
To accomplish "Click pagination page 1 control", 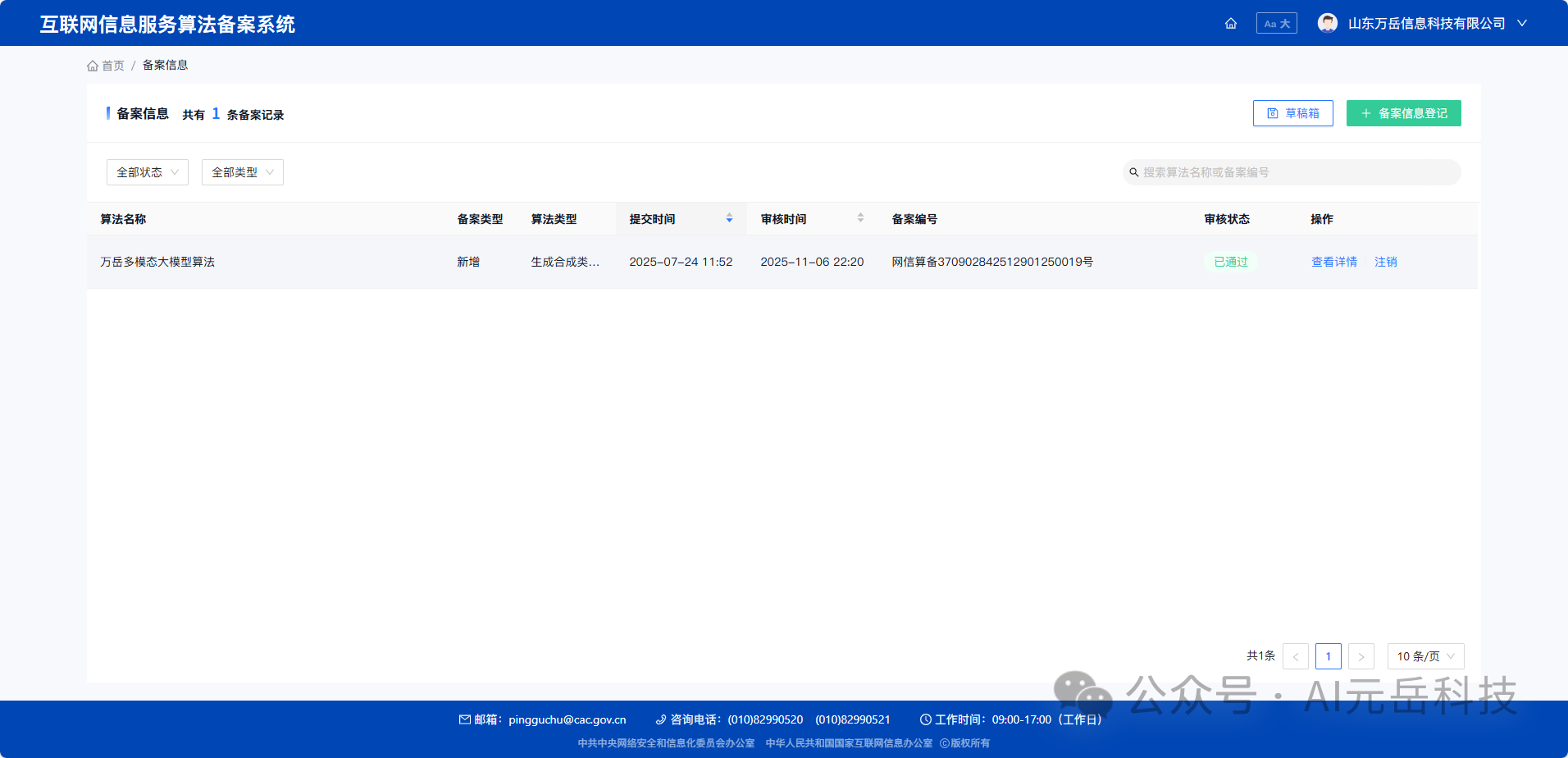I will click(x=1329, y=656).
